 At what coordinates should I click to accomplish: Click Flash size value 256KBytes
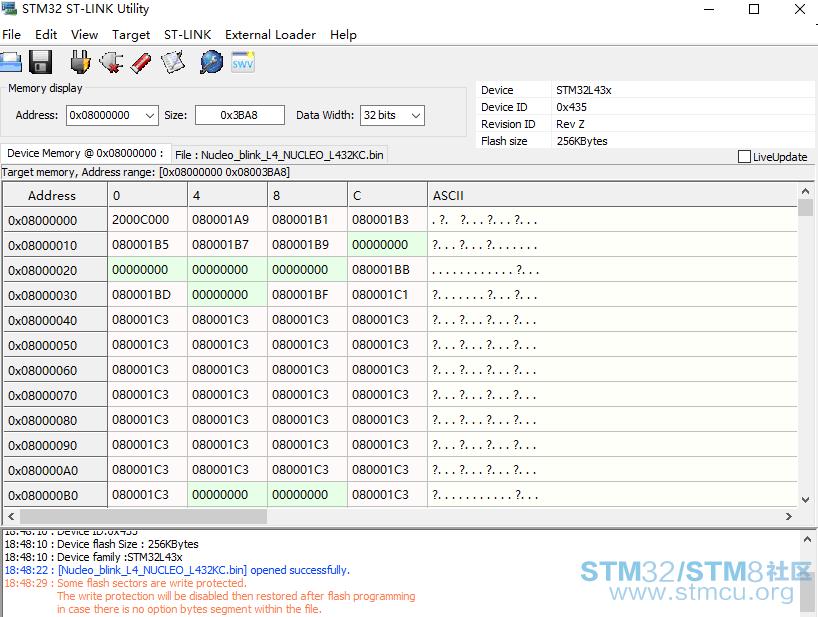[x=582, y=141]
